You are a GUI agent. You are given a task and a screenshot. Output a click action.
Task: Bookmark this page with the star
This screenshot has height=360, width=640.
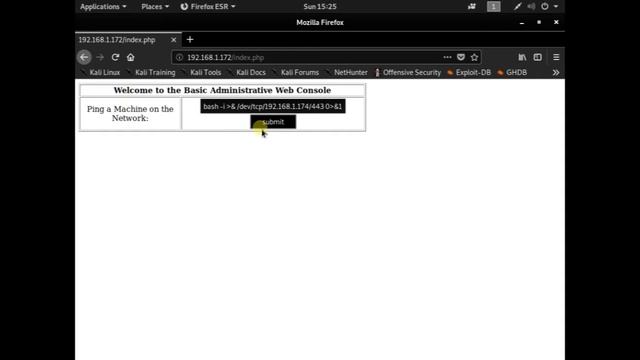(474, 57)
